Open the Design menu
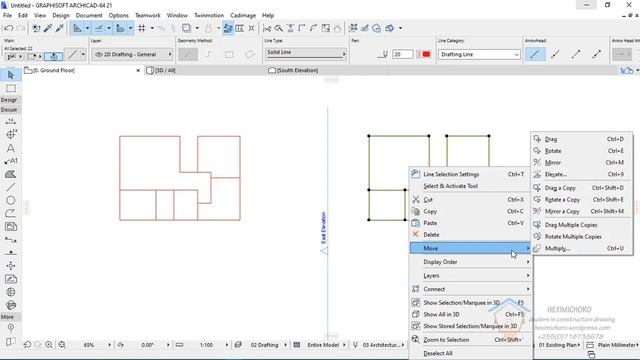Screen dimensions: 640x360 [x=61, y=16]
